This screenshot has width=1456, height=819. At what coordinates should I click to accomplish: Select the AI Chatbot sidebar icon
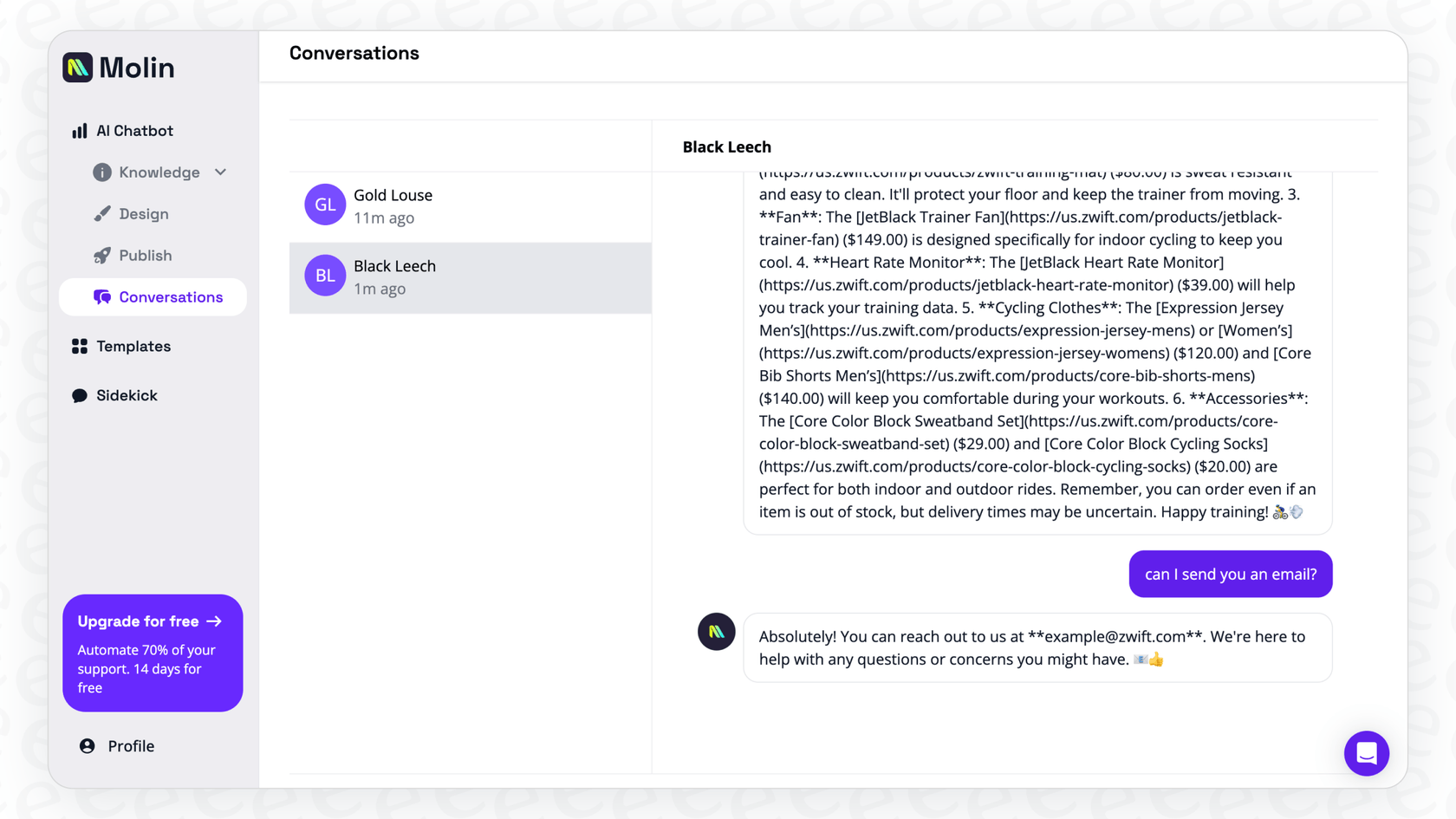click(80, 130)
